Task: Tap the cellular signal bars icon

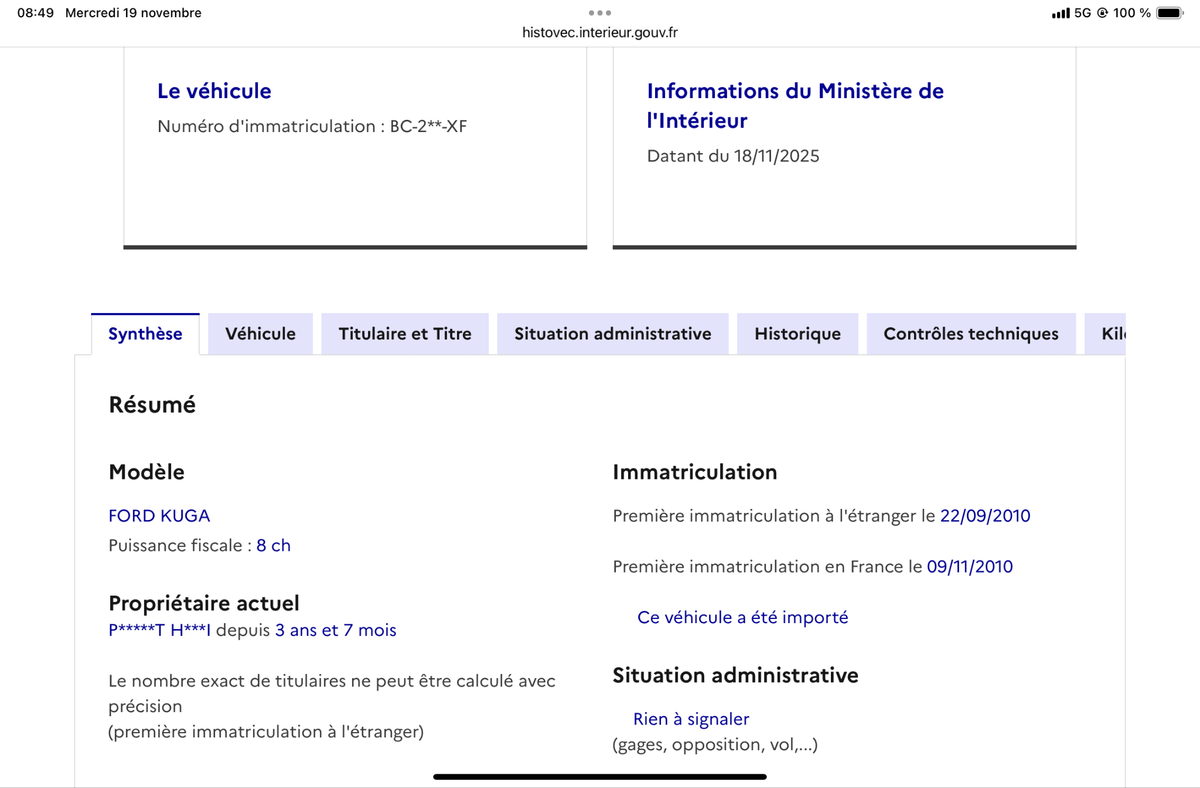Action: [x=1060, y=13]
